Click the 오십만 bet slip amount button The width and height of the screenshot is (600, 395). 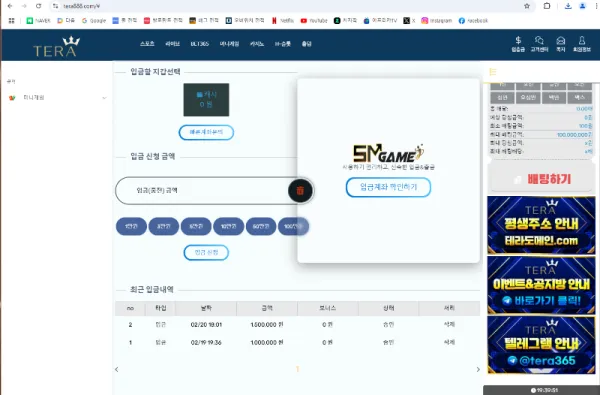click(x=528, y=98)
